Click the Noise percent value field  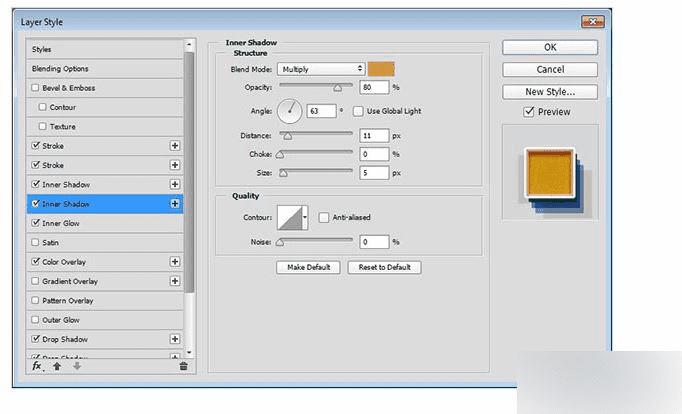[374, 242]
